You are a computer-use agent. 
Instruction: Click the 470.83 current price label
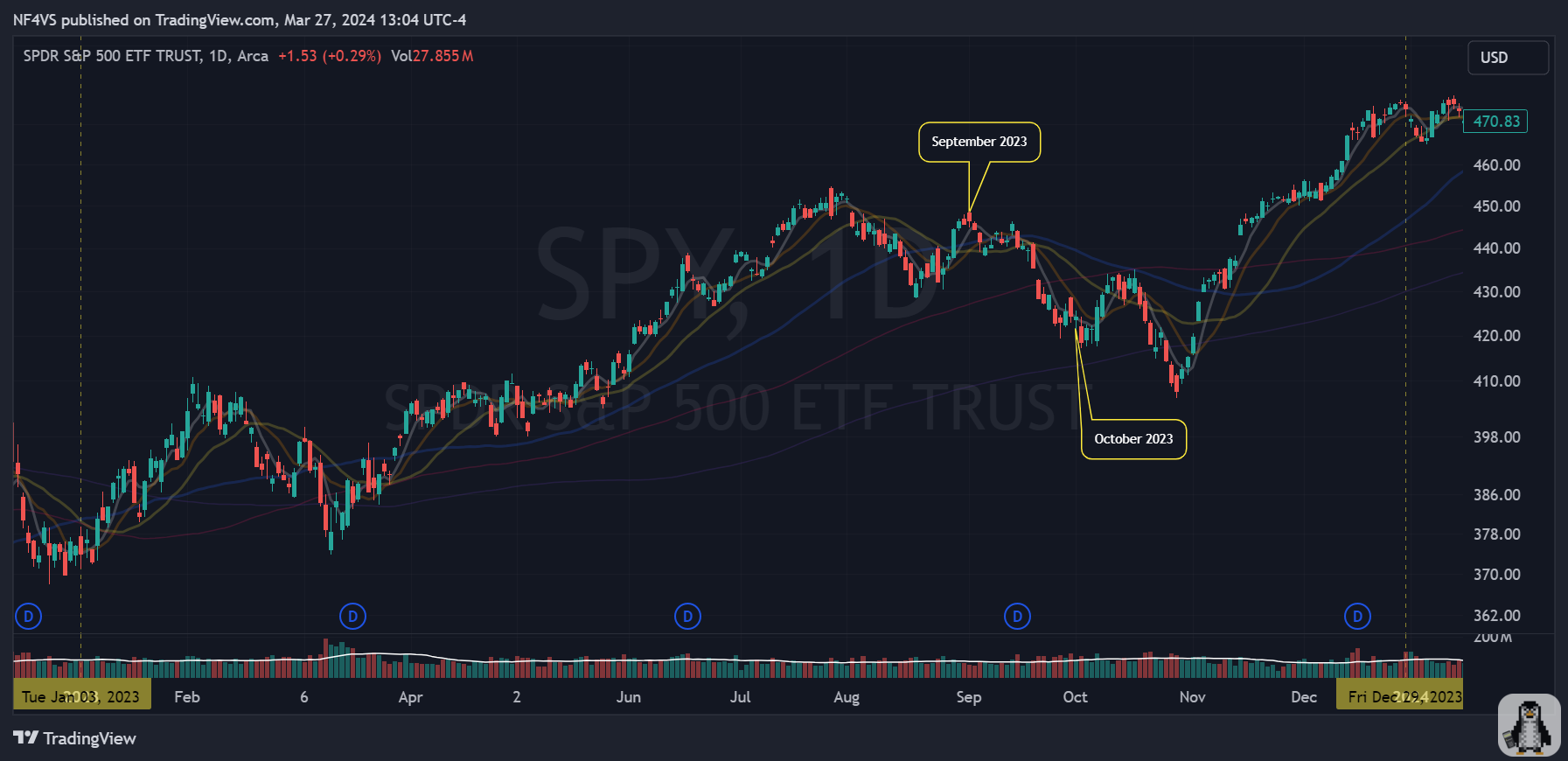point(1496,122)
